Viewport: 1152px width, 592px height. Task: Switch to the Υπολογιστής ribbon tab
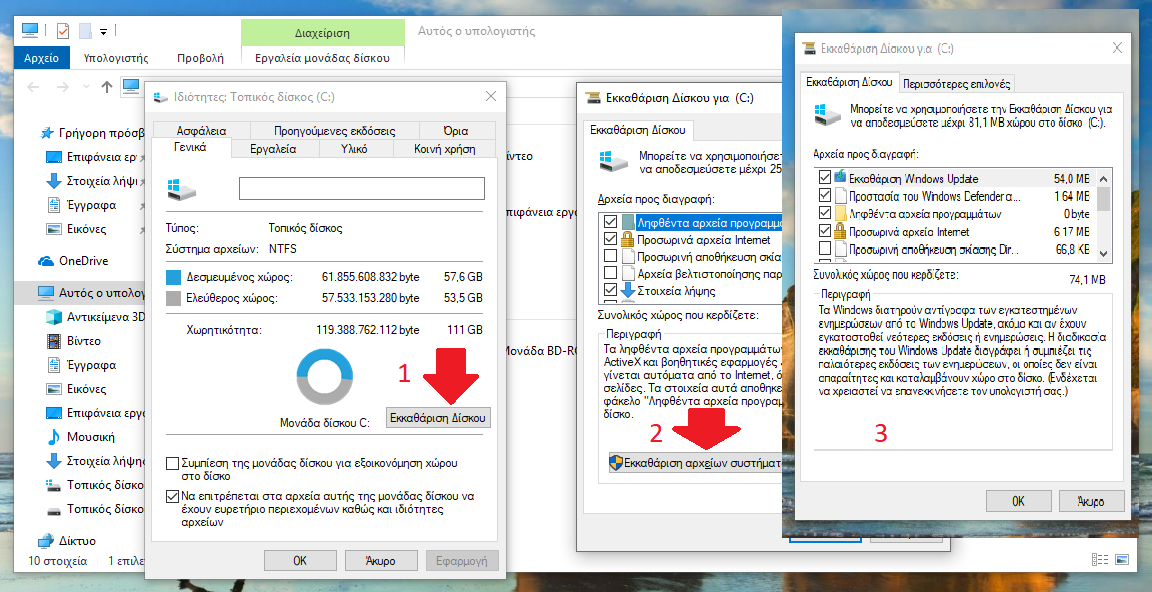pyautogui.click(x=116, y=57)
